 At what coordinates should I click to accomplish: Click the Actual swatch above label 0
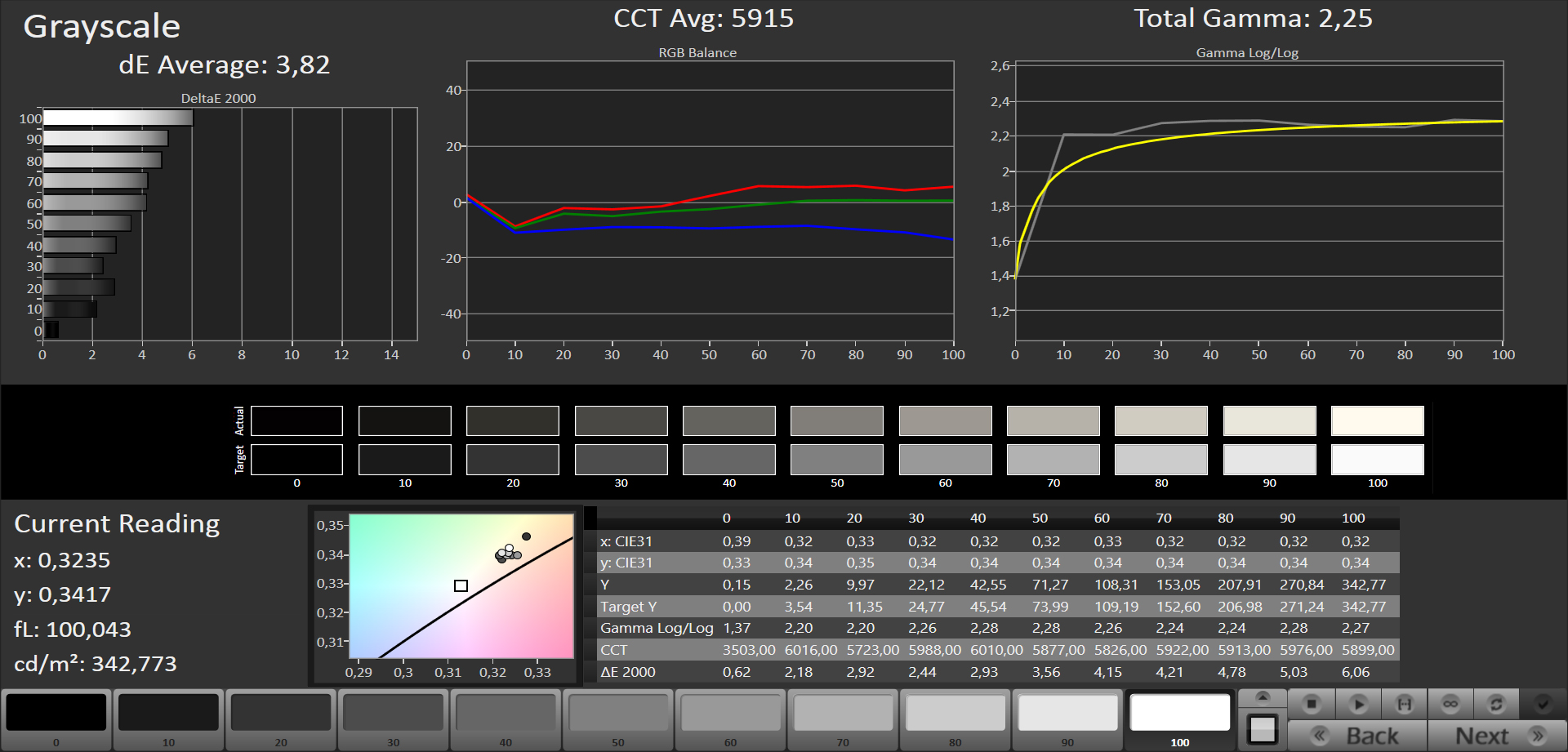(x=296, y=420)
